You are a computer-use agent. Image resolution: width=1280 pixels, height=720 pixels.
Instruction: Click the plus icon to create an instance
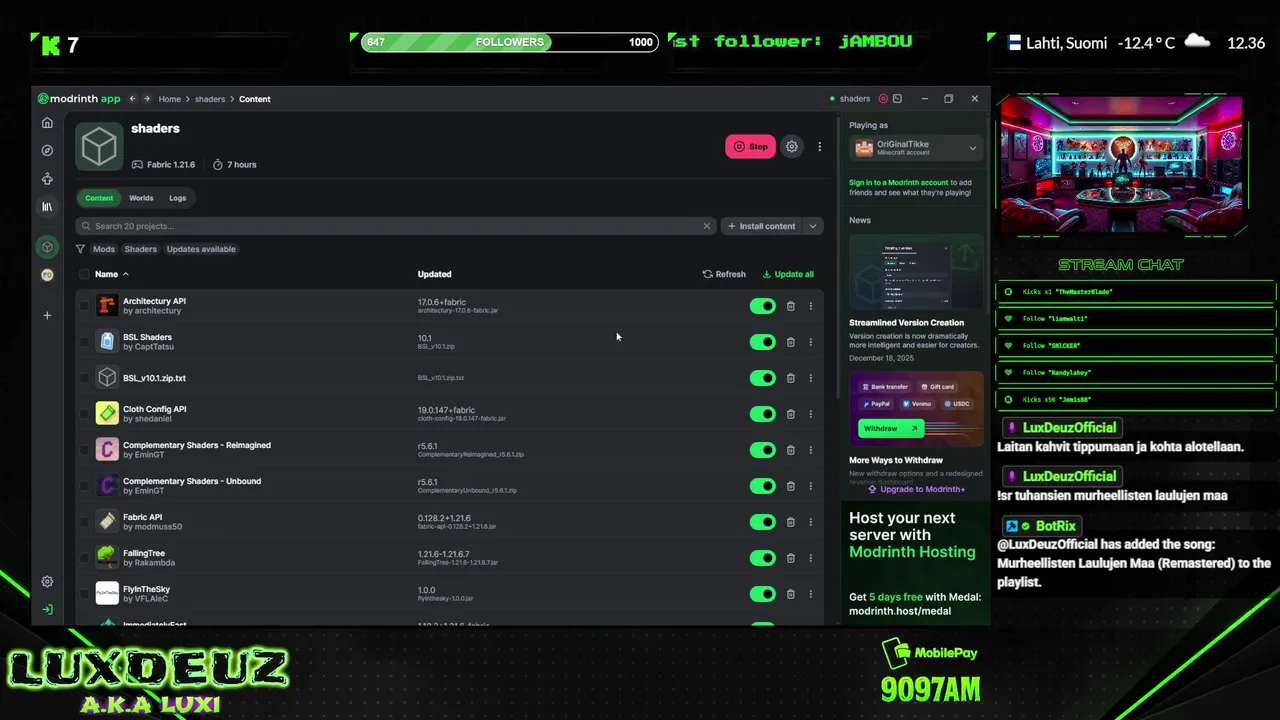click(47, 315)
